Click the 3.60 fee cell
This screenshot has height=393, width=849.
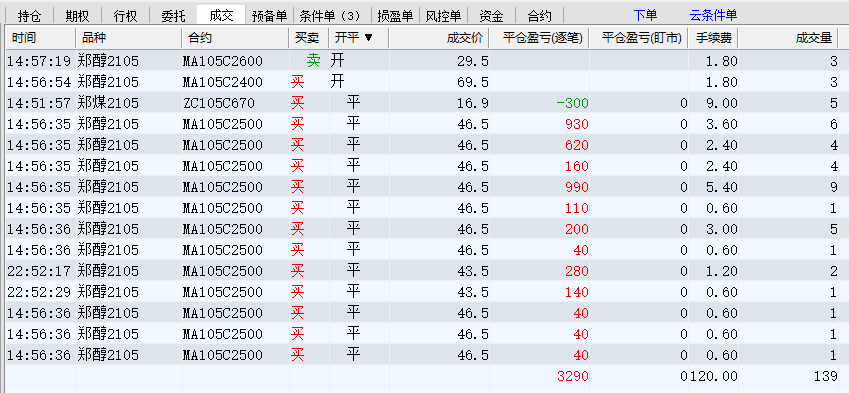coord(721,124)
